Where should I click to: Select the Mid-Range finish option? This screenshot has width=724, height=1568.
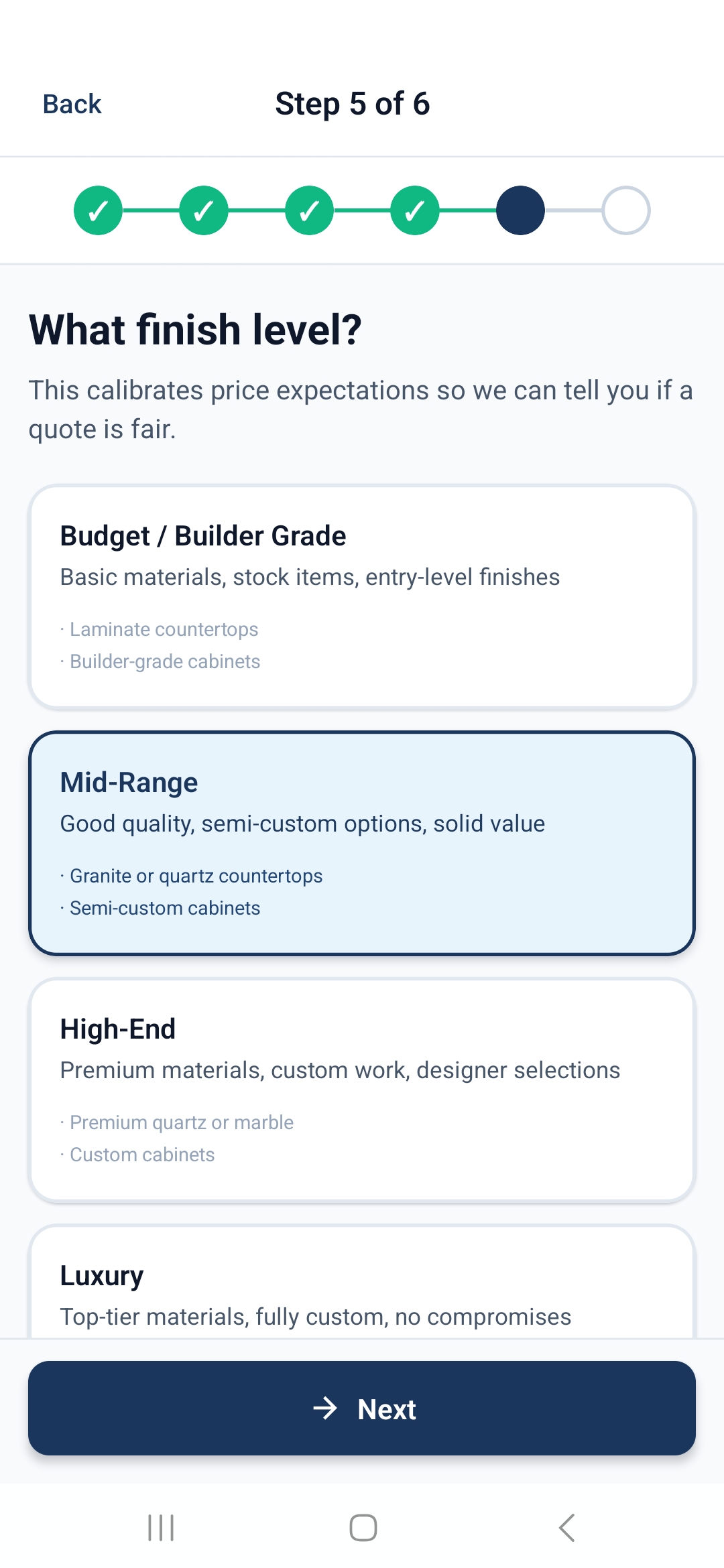coord(362,842)
